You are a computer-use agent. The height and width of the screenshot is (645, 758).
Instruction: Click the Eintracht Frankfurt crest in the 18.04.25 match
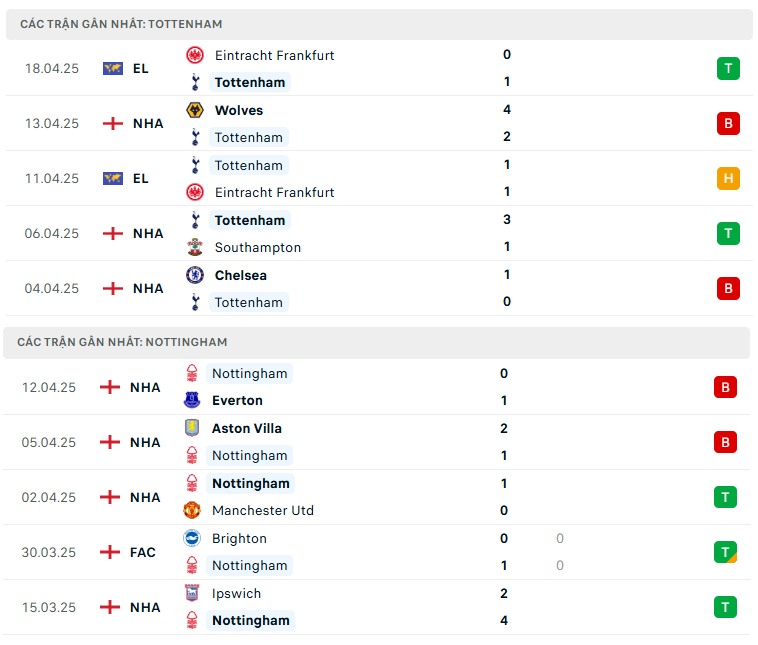pyautogui.click(x=195, y=55)
